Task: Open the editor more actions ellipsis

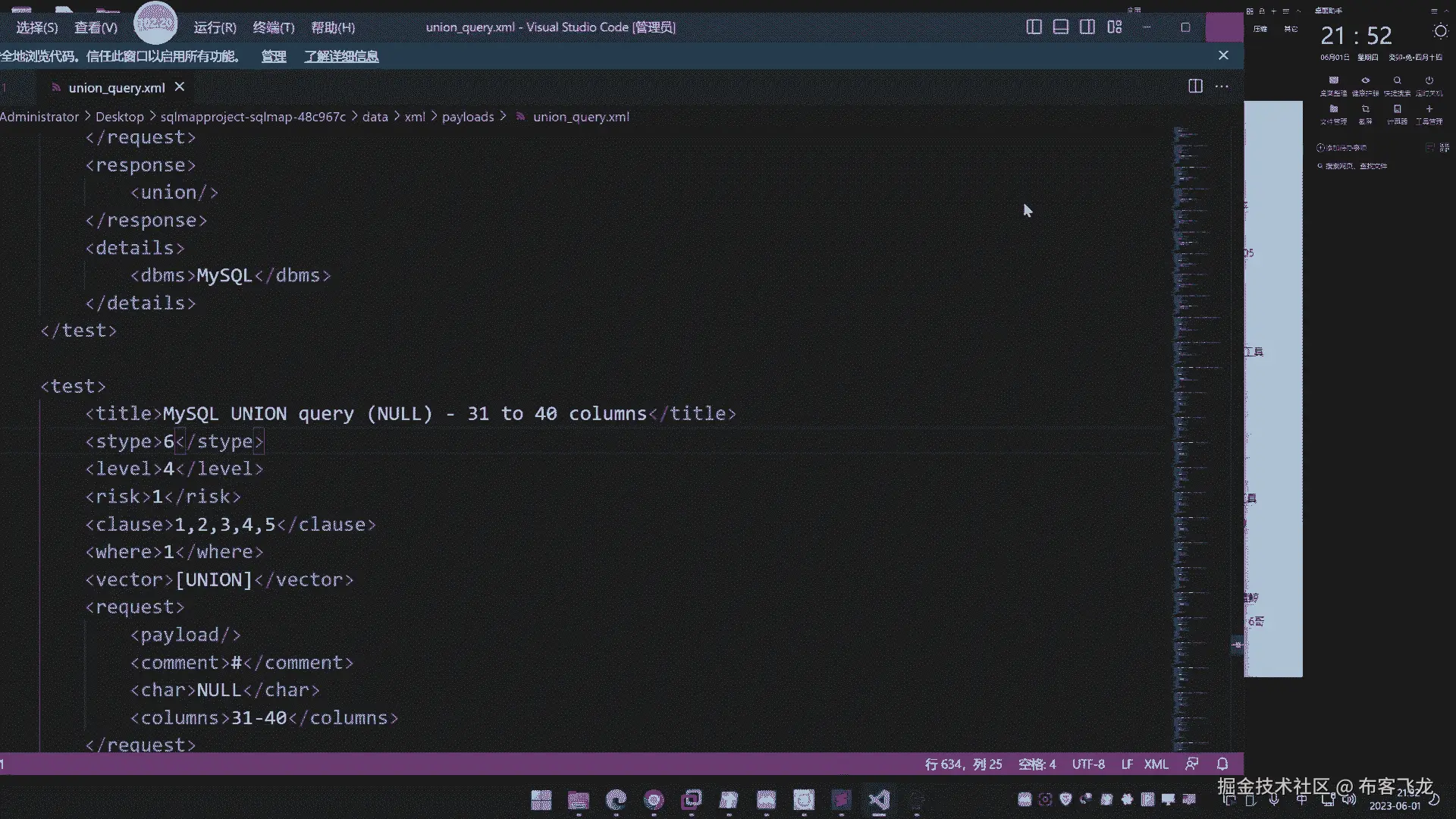Action: pyautogui.click(x=1222, y=86)
